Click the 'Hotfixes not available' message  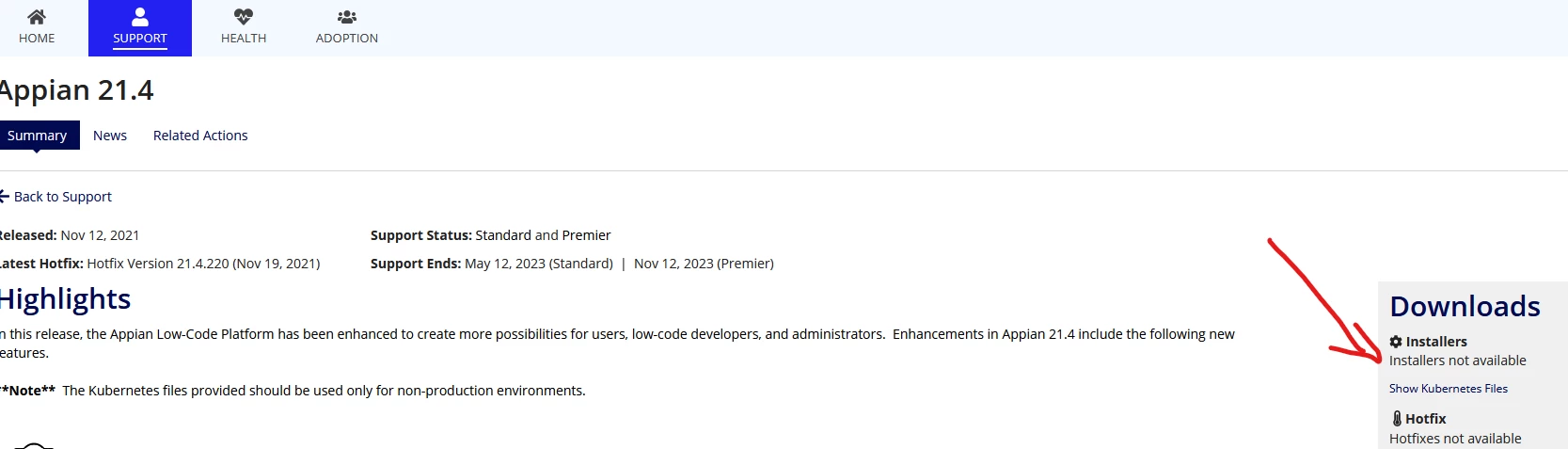tap(1455, 439)
